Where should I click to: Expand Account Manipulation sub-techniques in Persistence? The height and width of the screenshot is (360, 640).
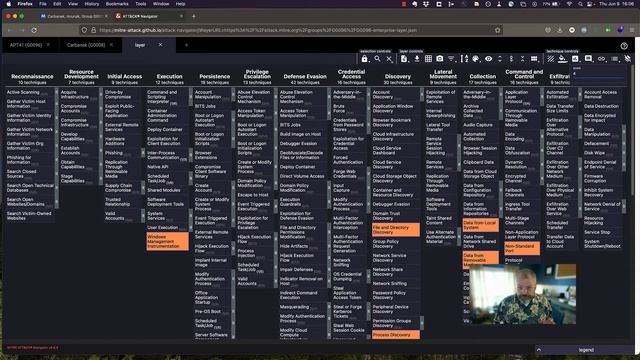pos(233,94)
